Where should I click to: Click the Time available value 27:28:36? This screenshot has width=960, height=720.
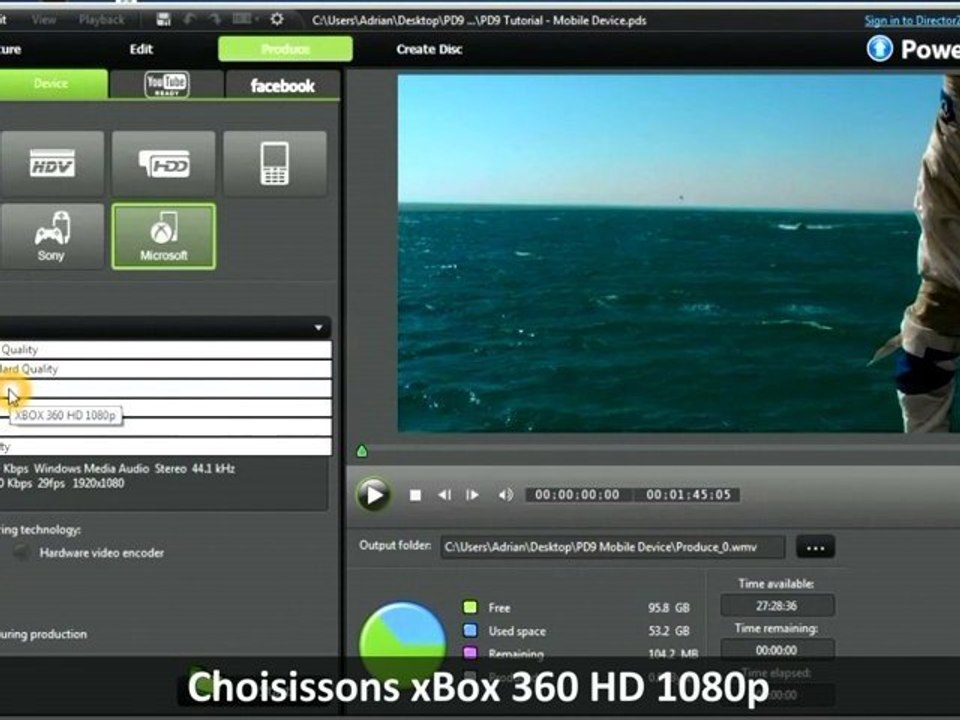click(x=776, y=606)
